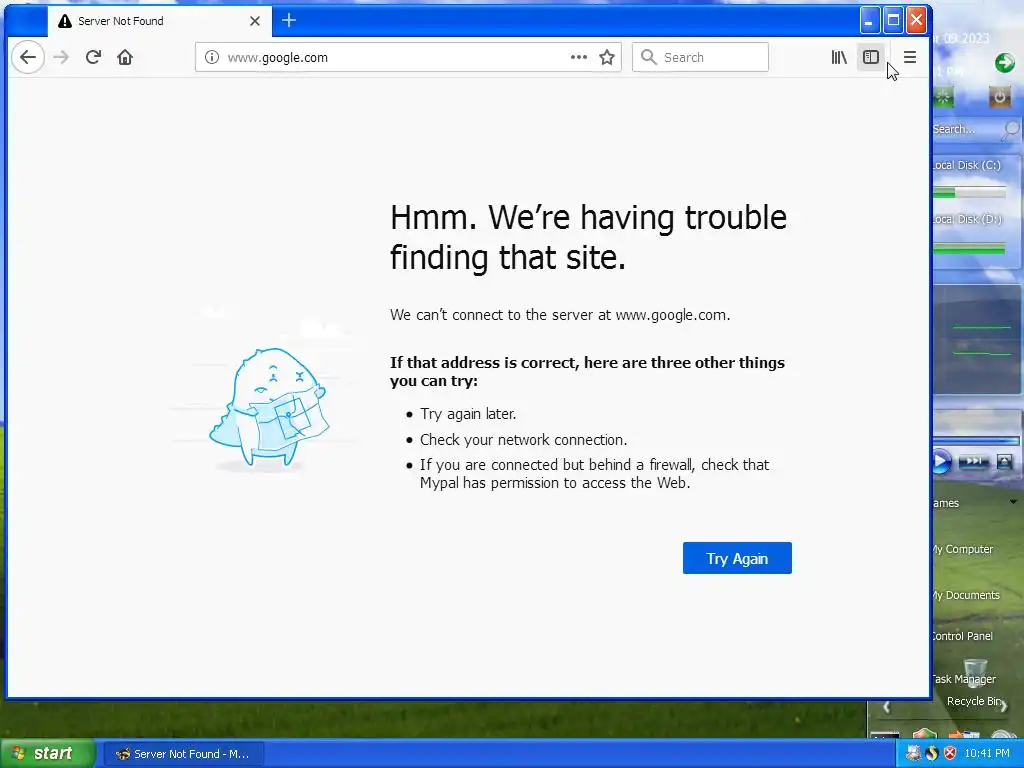Open the browser home page
Viewport: 1024px width, 768px height.
pos(125,57)
